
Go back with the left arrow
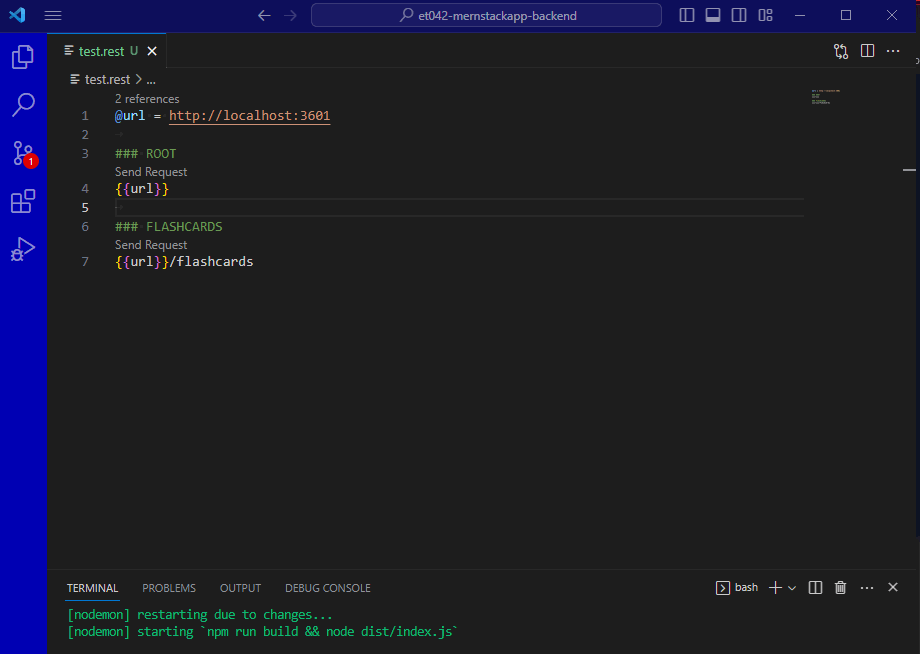pos(264,15)
